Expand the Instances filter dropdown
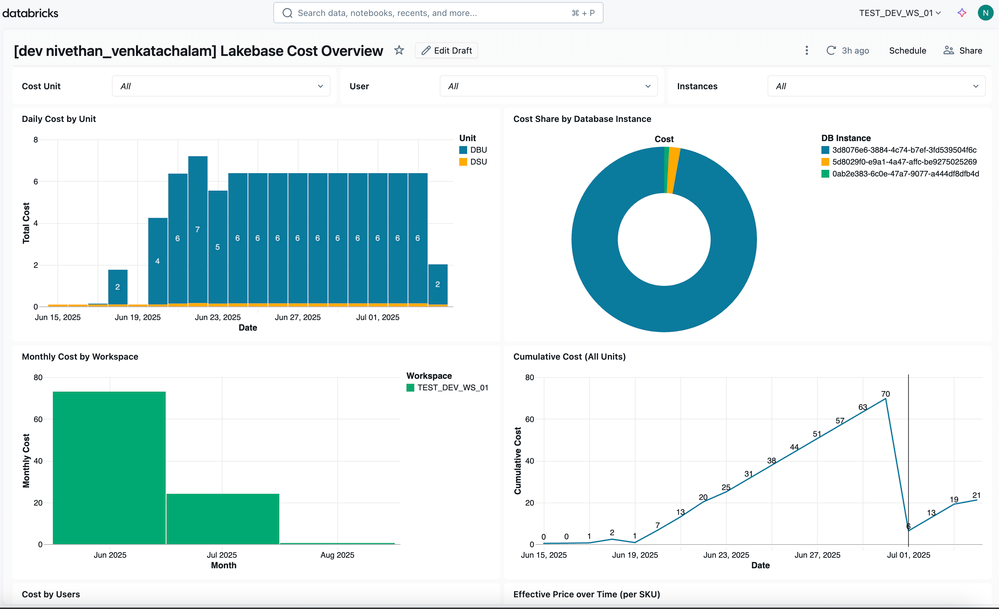 pos(876,86)
